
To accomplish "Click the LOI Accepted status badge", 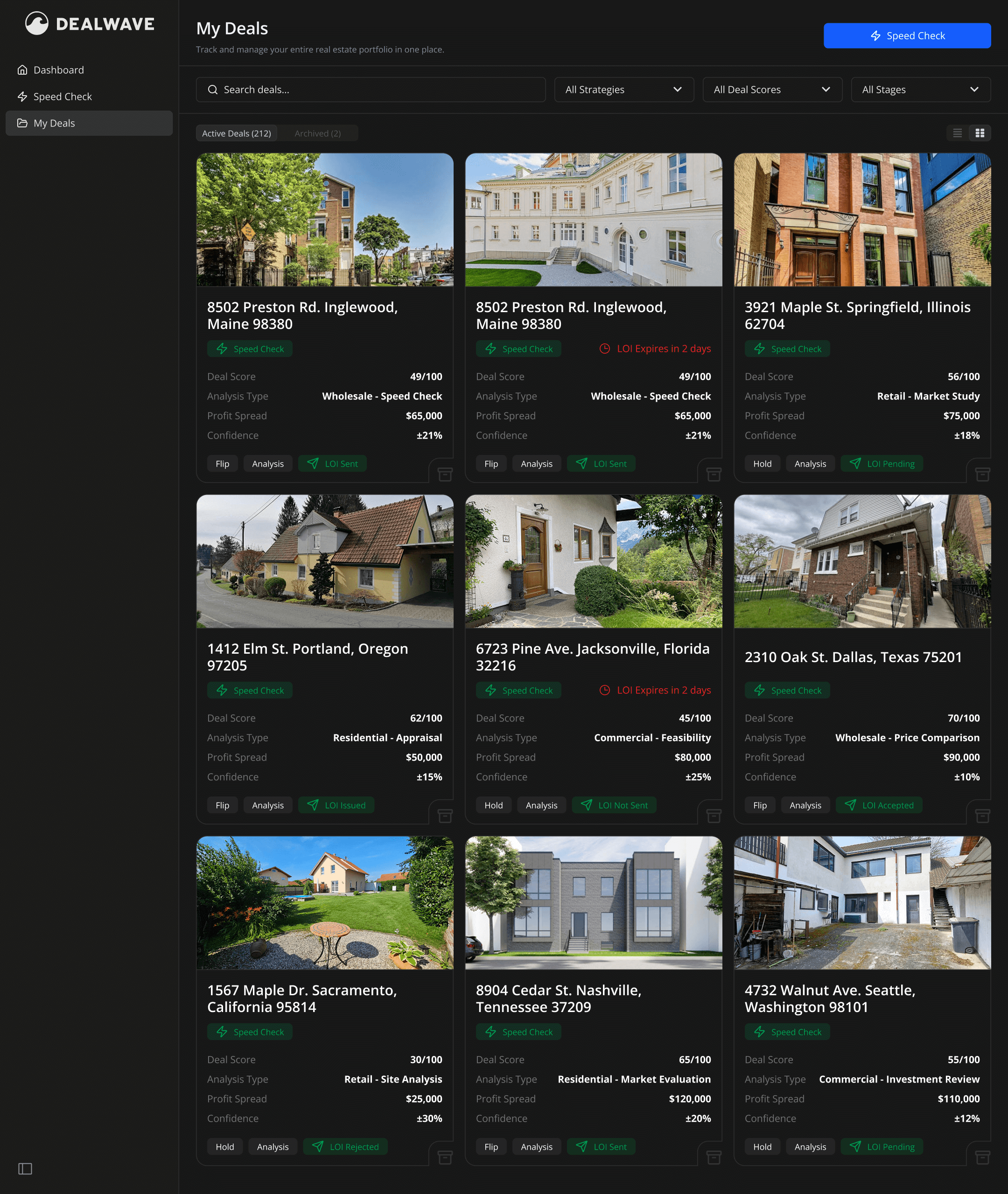I will click(x=879, y=805).
